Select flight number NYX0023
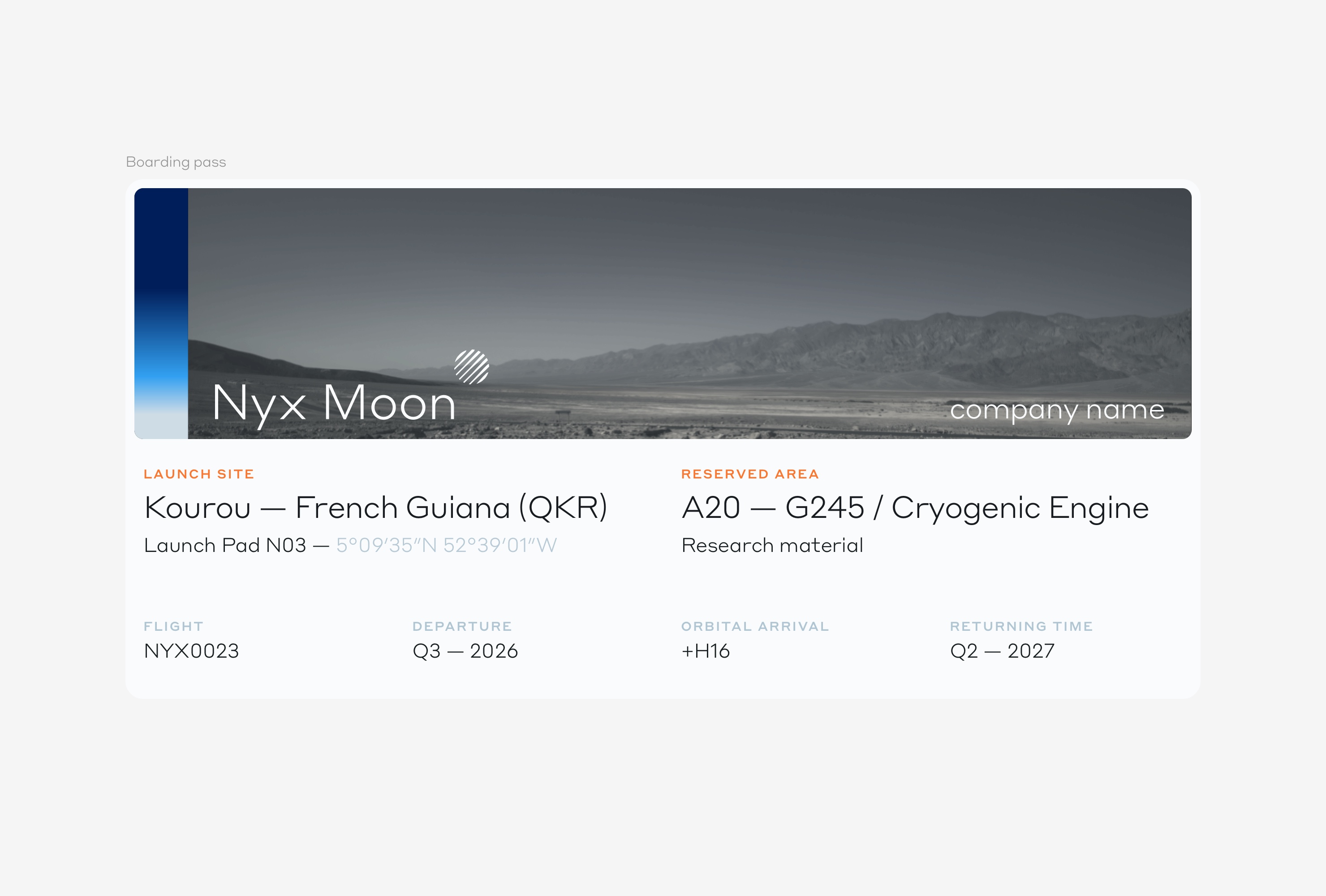Screen dimensions: 1326x896 191,651
